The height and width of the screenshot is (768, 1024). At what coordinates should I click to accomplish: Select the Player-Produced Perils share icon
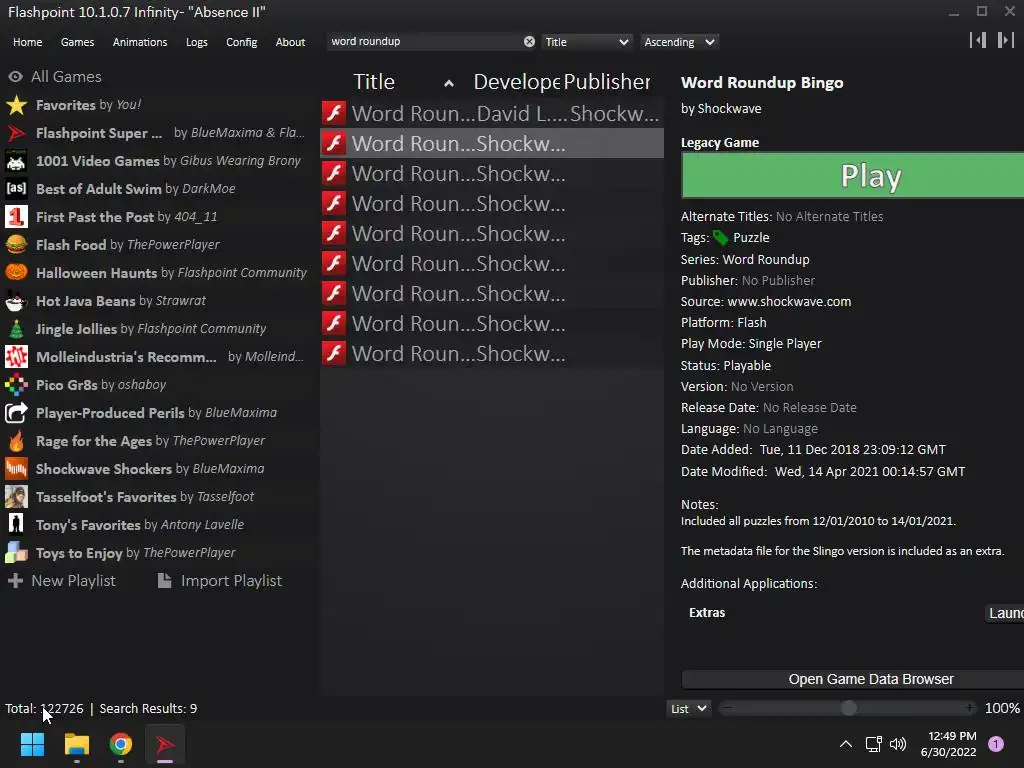tap(16, 413)
